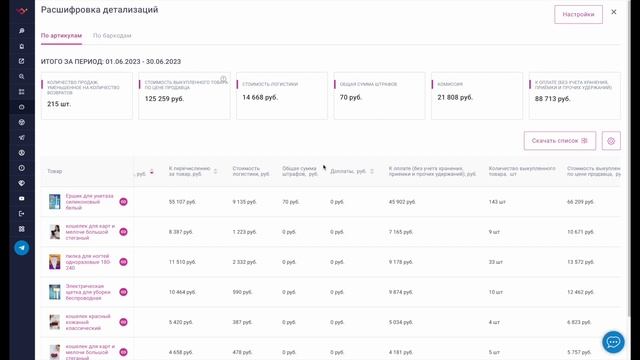This screenshot has height=360, width=640.
Task: Click the ИТОГО ЗА ПЕРИОД date range text
Action: [111, 62]
